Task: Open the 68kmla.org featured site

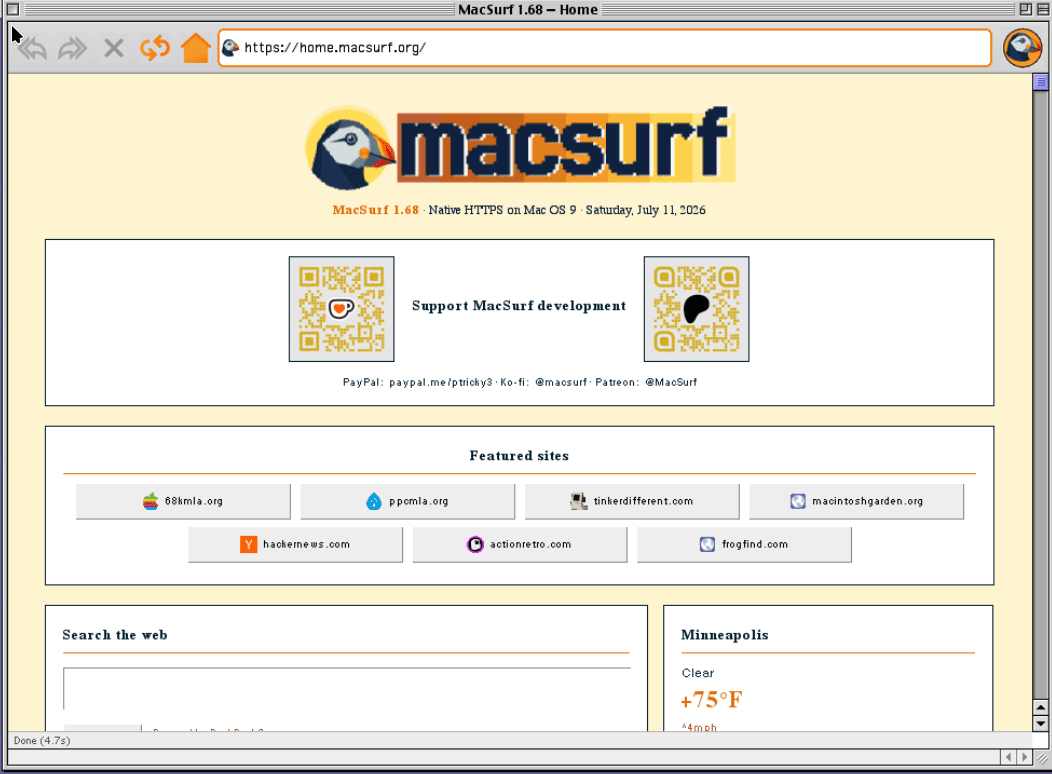Action: pyautogui.click(x=183, y=501)
